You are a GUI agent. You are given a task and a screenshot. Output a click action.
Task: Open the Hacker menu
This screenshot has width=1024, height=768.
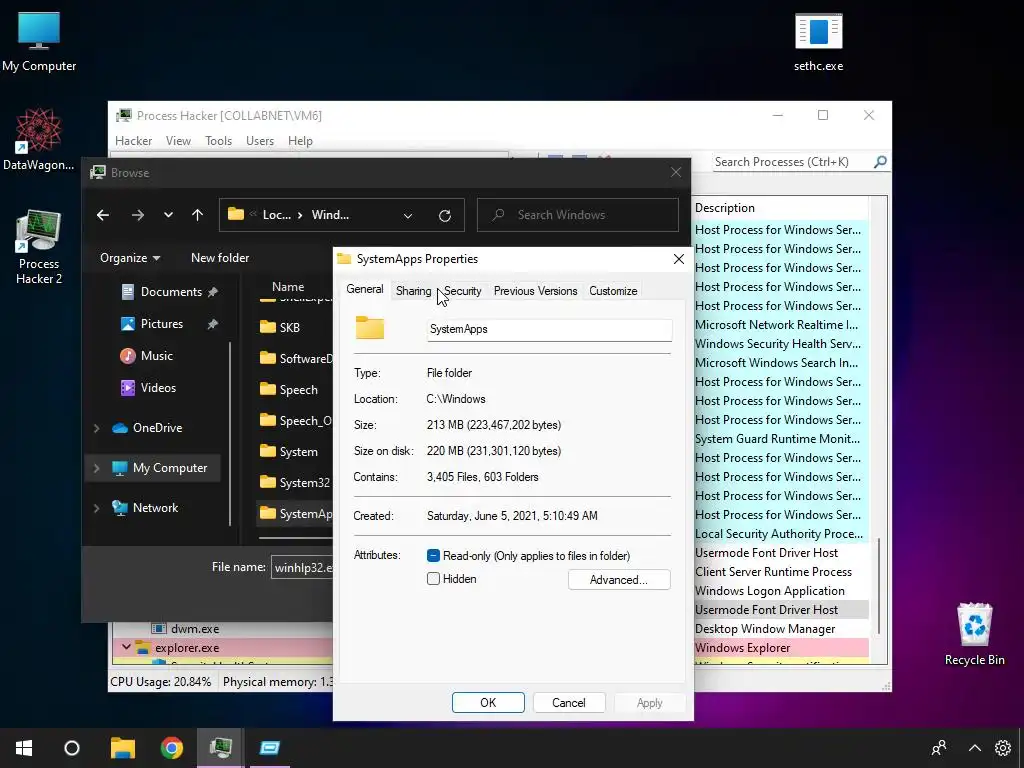point(133,141)
